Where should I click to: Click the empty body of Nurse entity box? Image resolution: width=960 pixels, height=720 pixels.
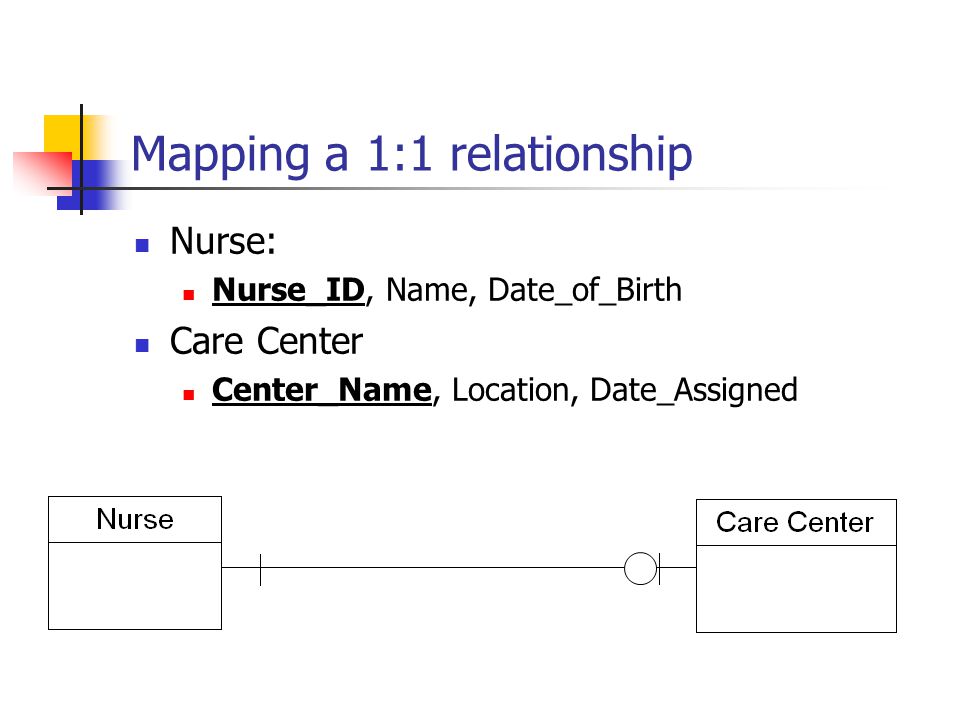(x=135, y=586)
